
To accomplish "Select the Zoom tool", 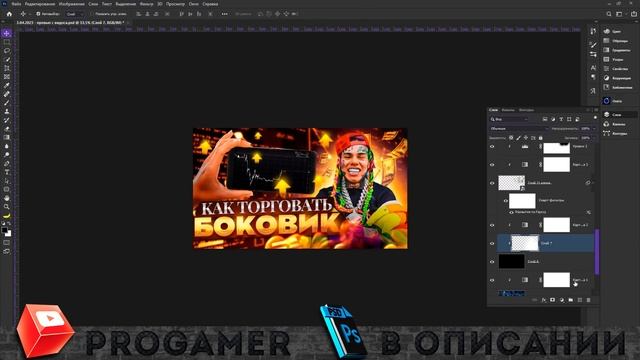I will click(7, 207).
